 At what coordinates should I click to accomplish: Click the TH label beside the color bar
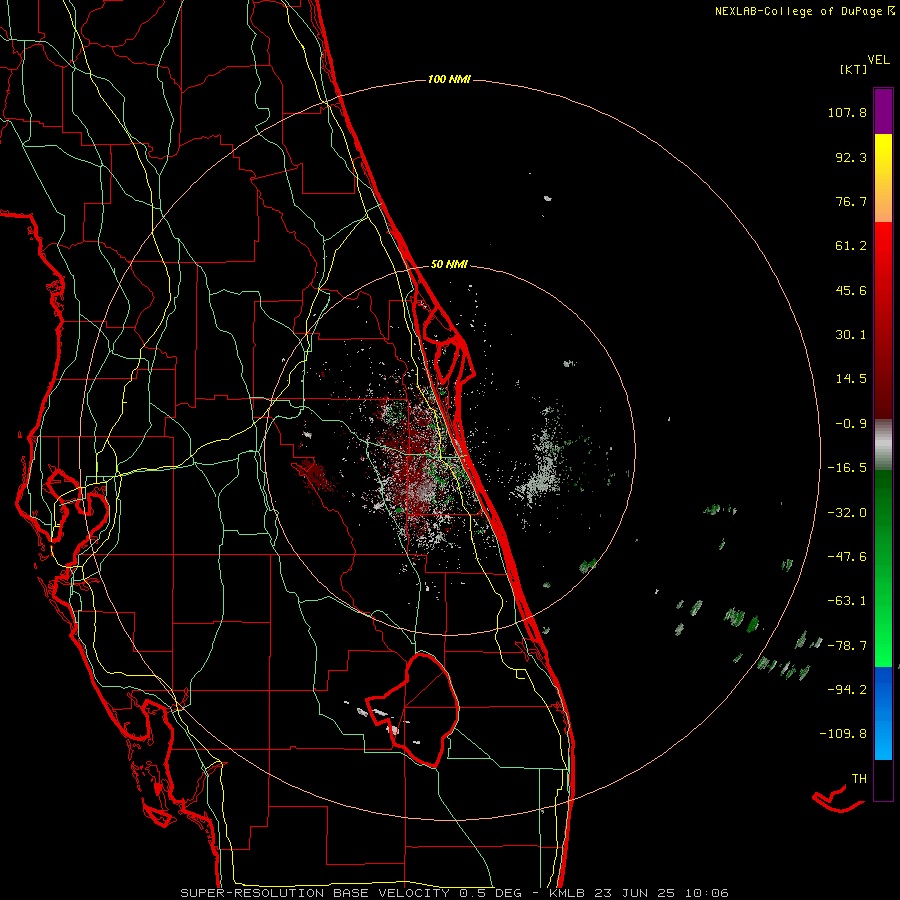(859, 779)
